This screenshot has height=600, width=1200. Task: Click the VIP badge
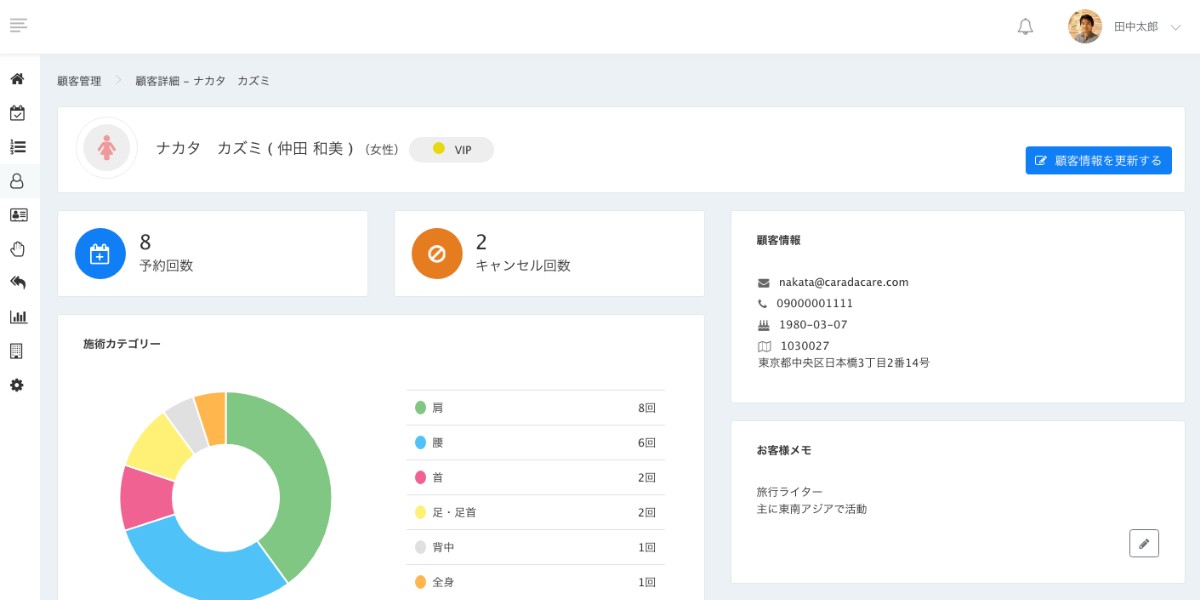click(x=451, y=149)
